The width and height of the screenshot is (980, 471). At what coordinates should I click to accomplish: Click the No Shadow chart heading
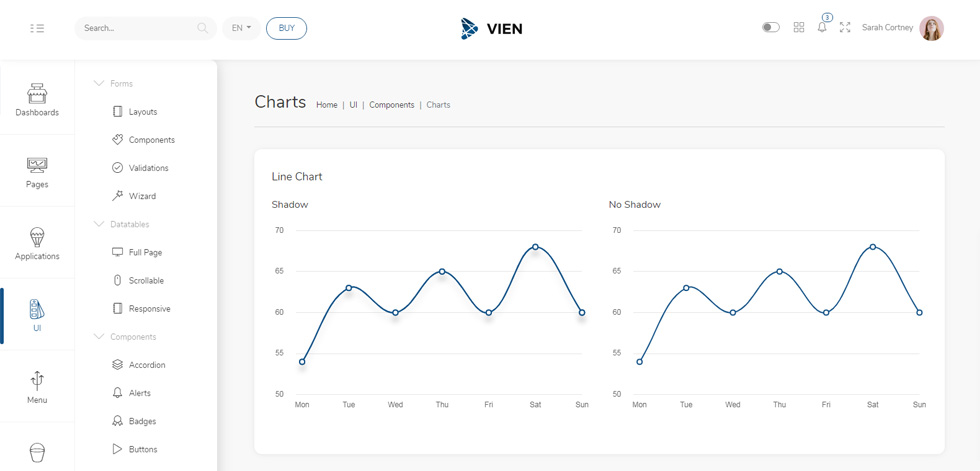click(634, 204)
